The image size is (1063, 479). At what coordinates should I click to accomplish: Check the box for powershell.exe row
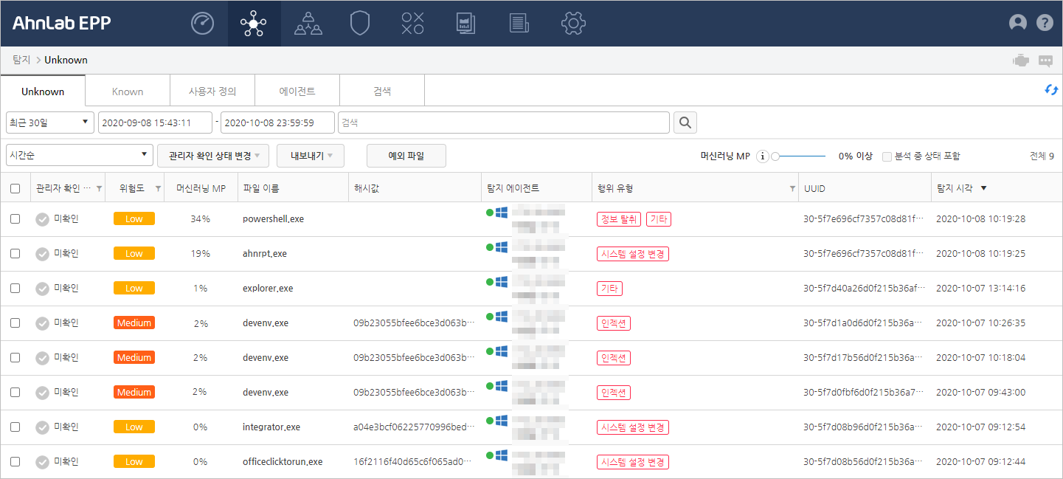tap(15, 219)
